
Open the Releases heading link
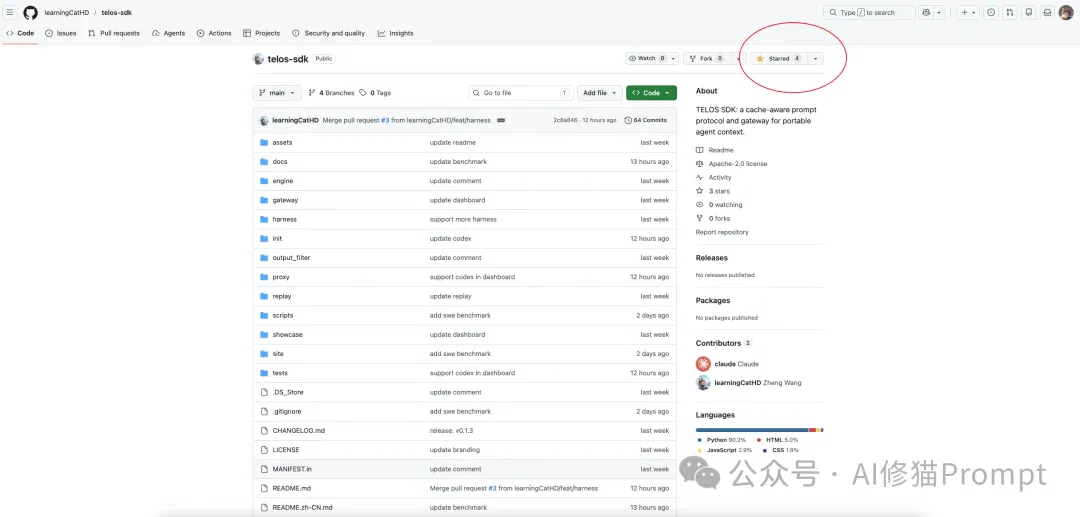click(x=712, y=257)
